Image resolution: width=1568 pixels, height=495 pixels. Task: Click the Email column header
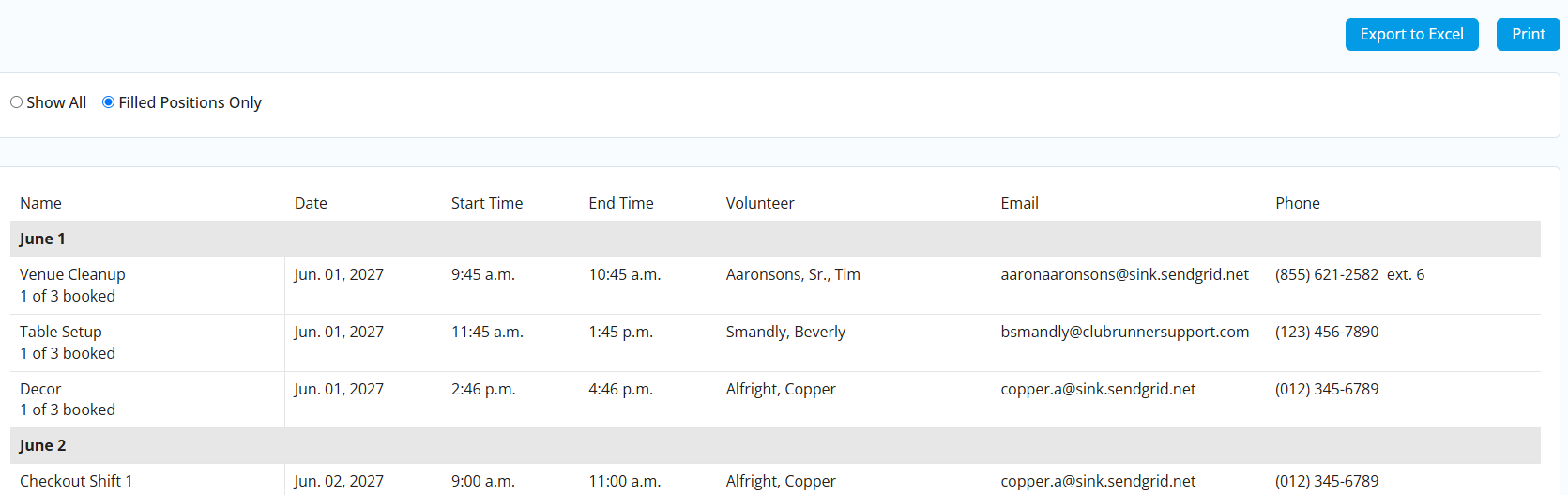tap(1019, 203)
